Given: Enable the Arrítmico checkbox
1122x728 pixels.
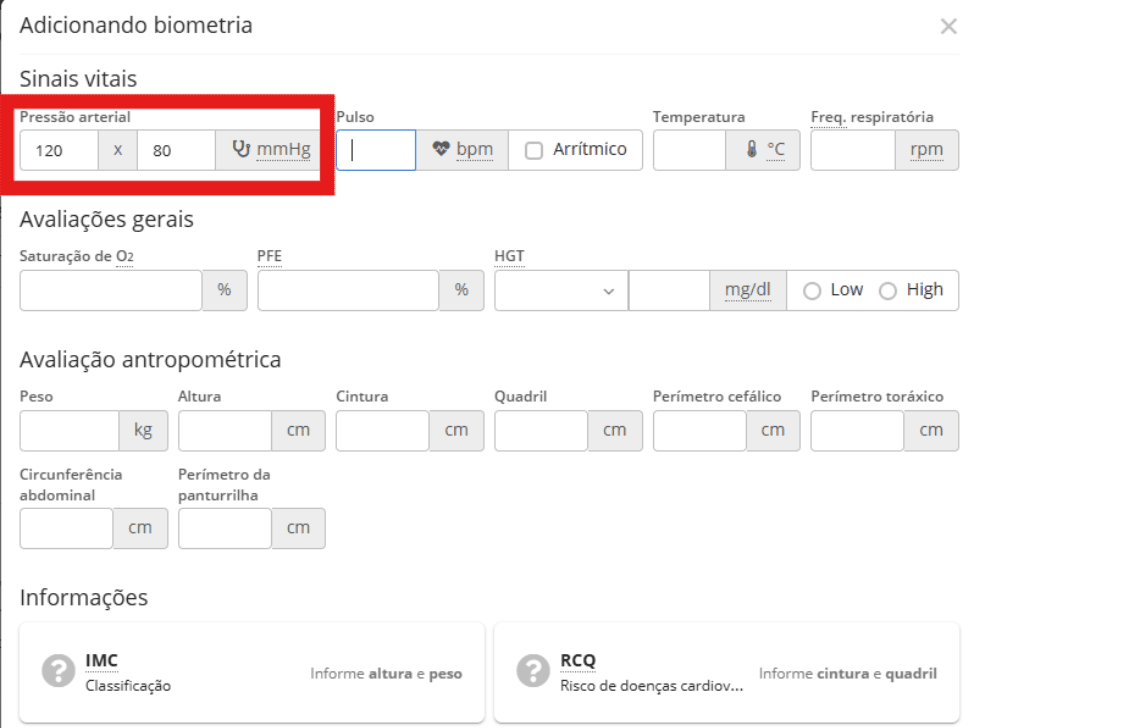Looking at the screenshot, I should 534,150.
